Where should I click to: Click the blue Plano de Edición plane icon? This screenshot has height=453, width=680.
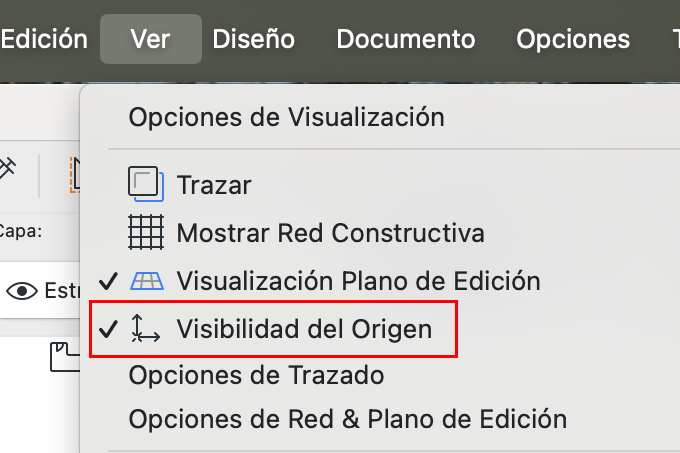(146, 281)
